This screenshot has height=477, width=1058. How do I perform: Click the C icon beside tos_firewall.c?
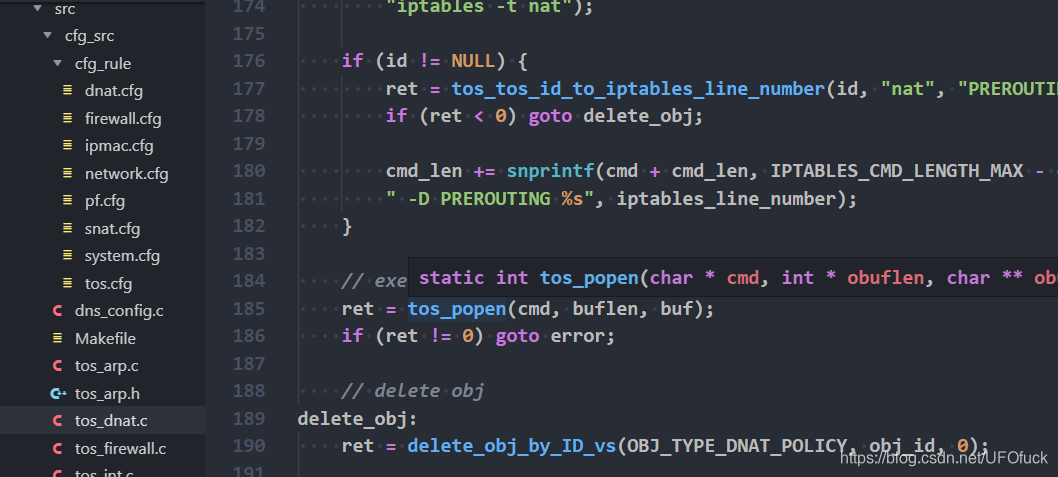click(x=57, y=449)
